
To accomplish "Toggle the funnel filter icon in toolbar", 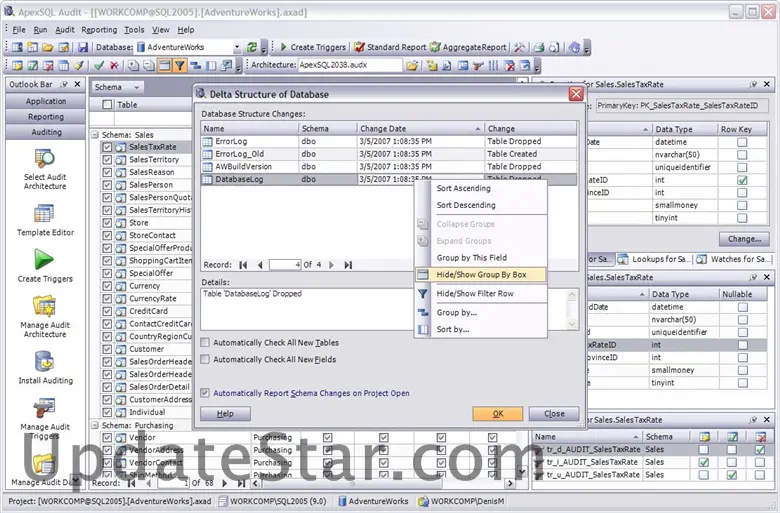I will 180,65.
